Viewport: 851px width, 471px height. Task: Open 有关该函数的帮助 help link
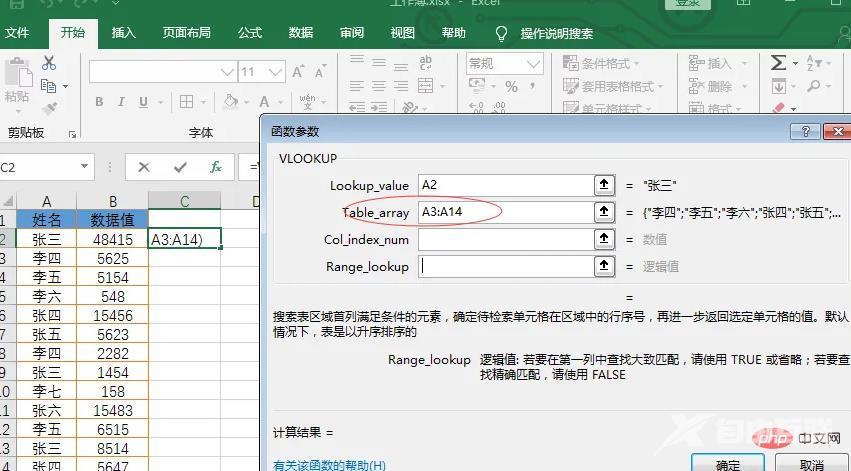pos(329,464)
